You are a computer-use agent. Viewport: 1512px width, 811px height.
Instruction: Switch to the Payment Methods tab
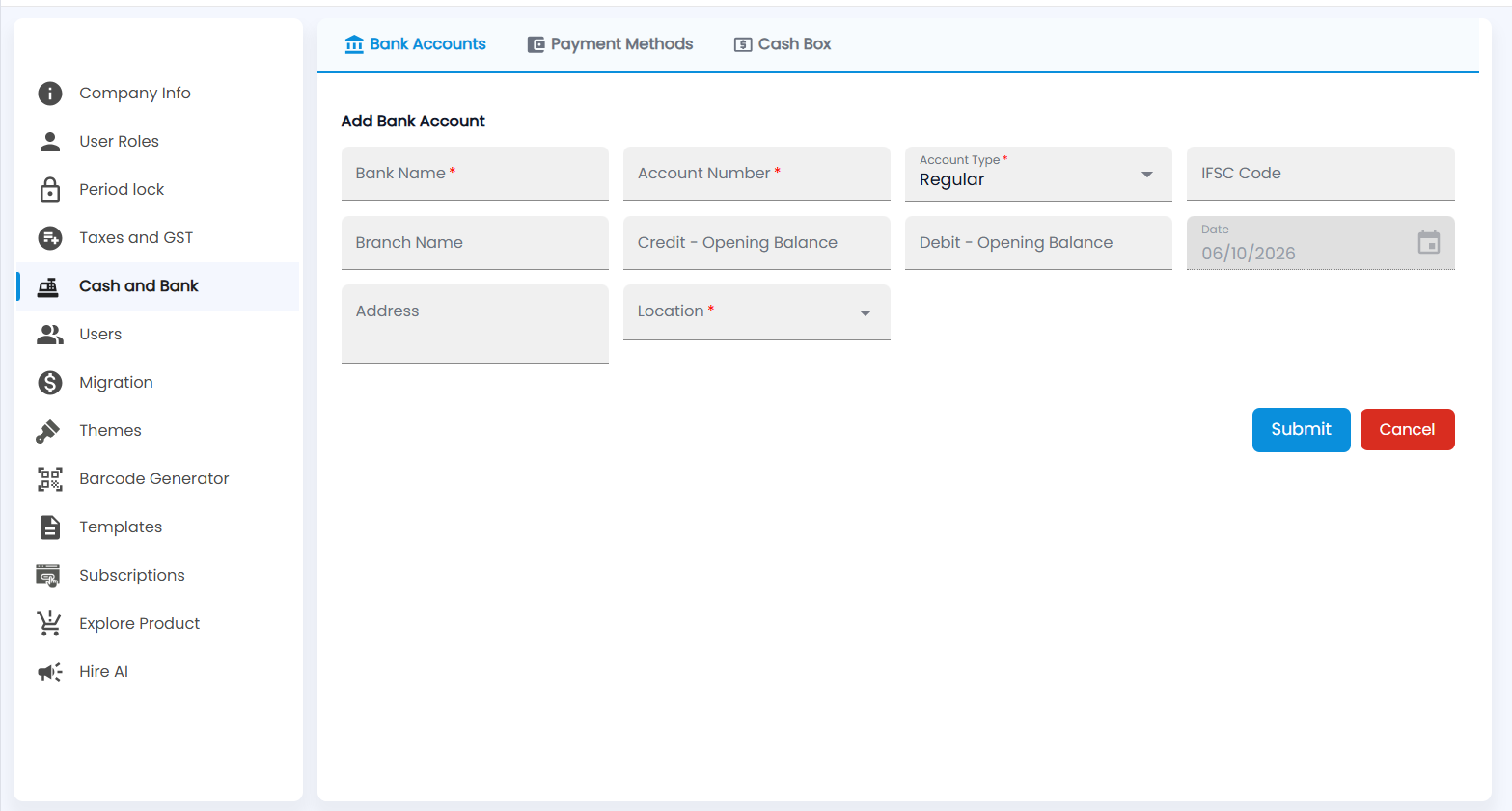tap(611, 44)
